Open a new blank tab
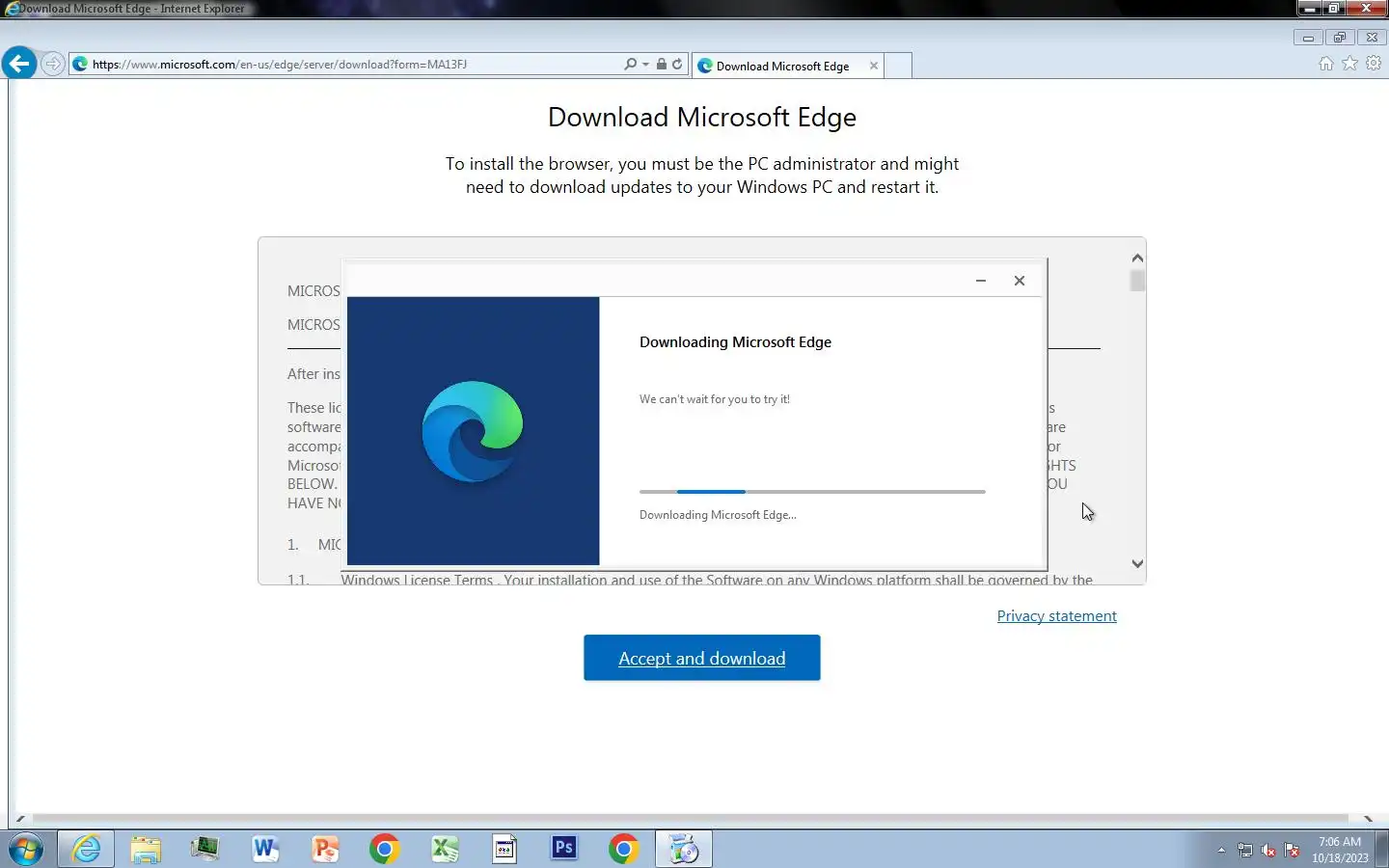 tap(898, 66)
